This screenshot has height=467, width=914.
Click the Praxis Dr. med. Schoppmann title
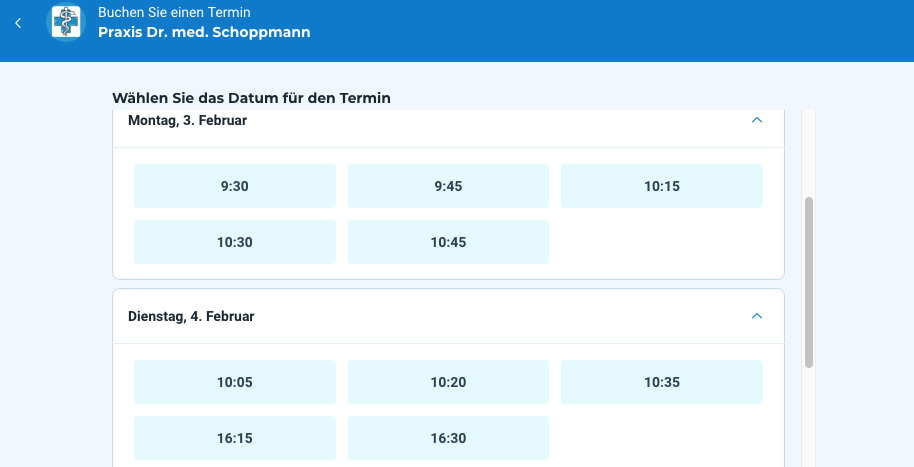tap(204, 32)
